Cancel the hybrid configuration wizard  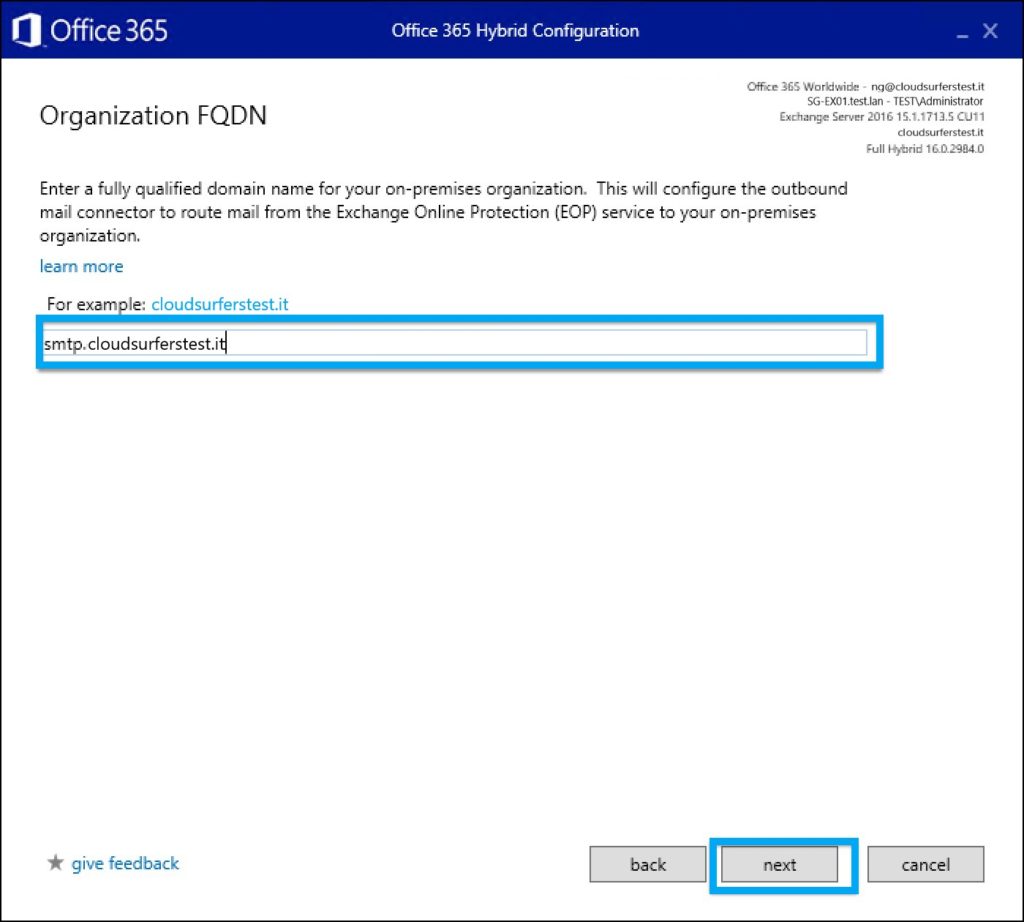pyautogui.click(x=925, y=865)
